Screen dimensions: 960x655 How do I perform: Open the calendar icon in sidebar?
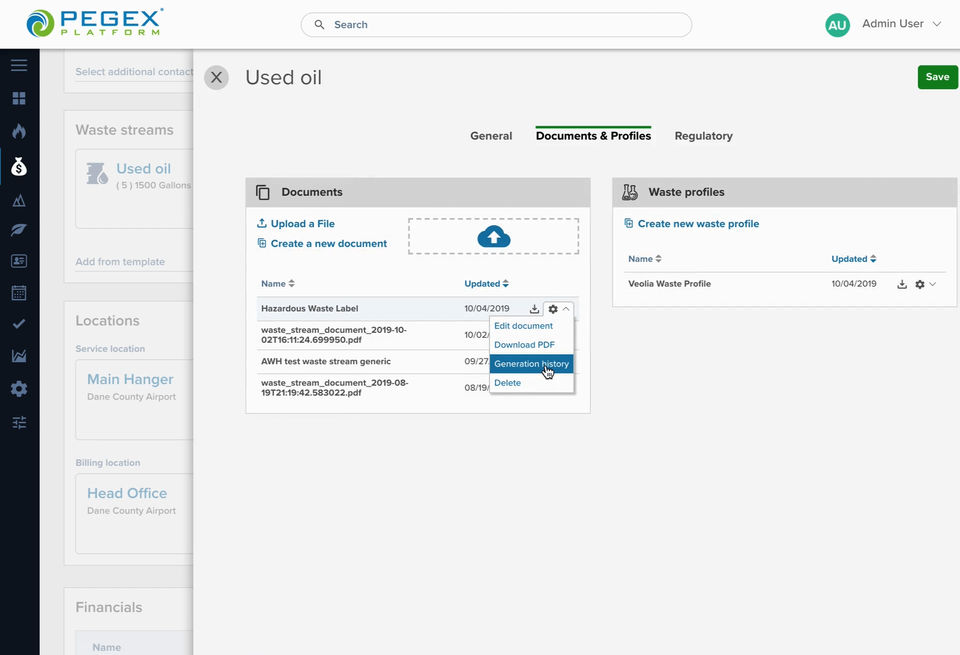(x=19, y=293)
